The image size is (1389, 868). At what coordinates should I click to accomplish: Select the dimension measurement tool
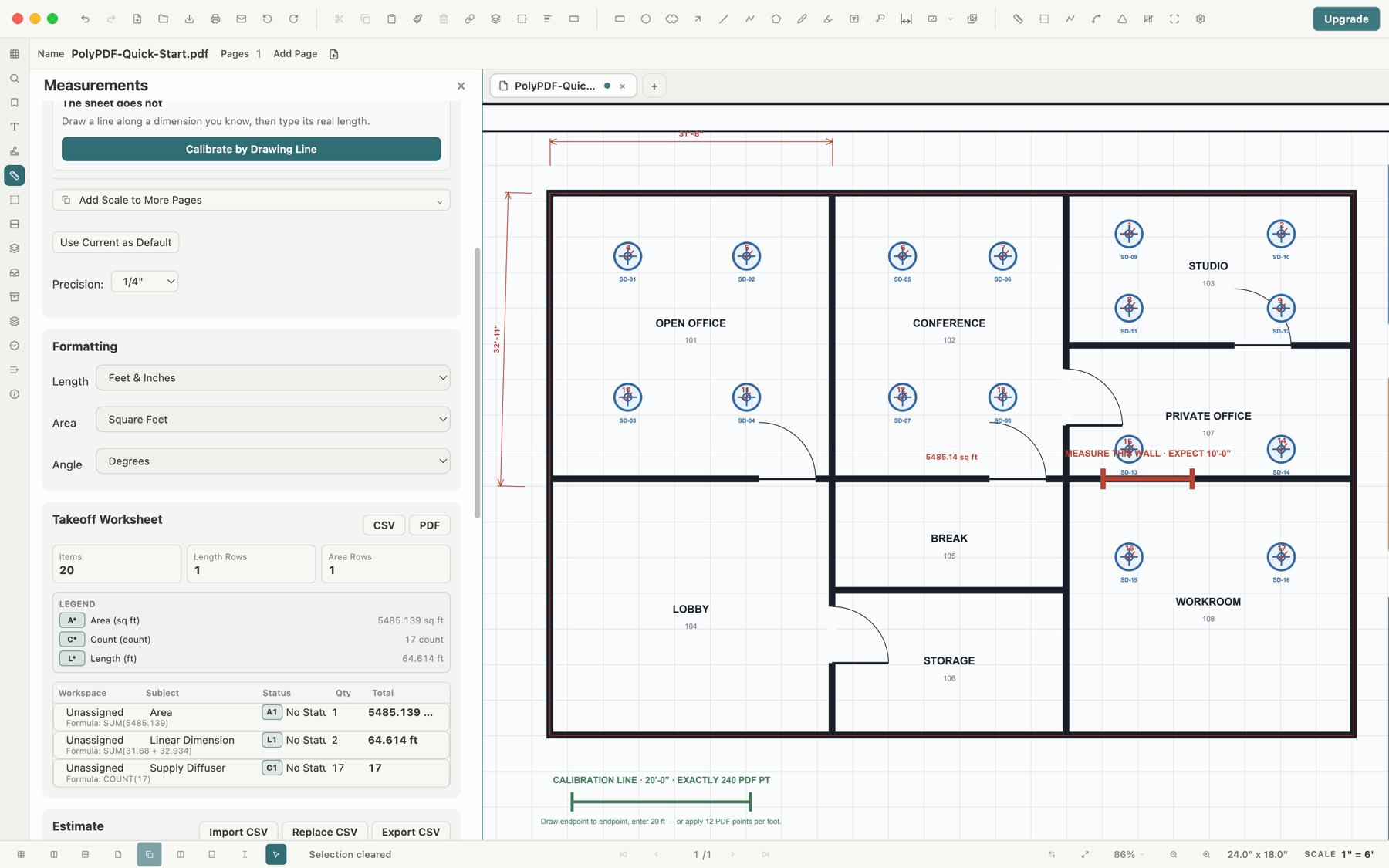click(x=906, y=19)
